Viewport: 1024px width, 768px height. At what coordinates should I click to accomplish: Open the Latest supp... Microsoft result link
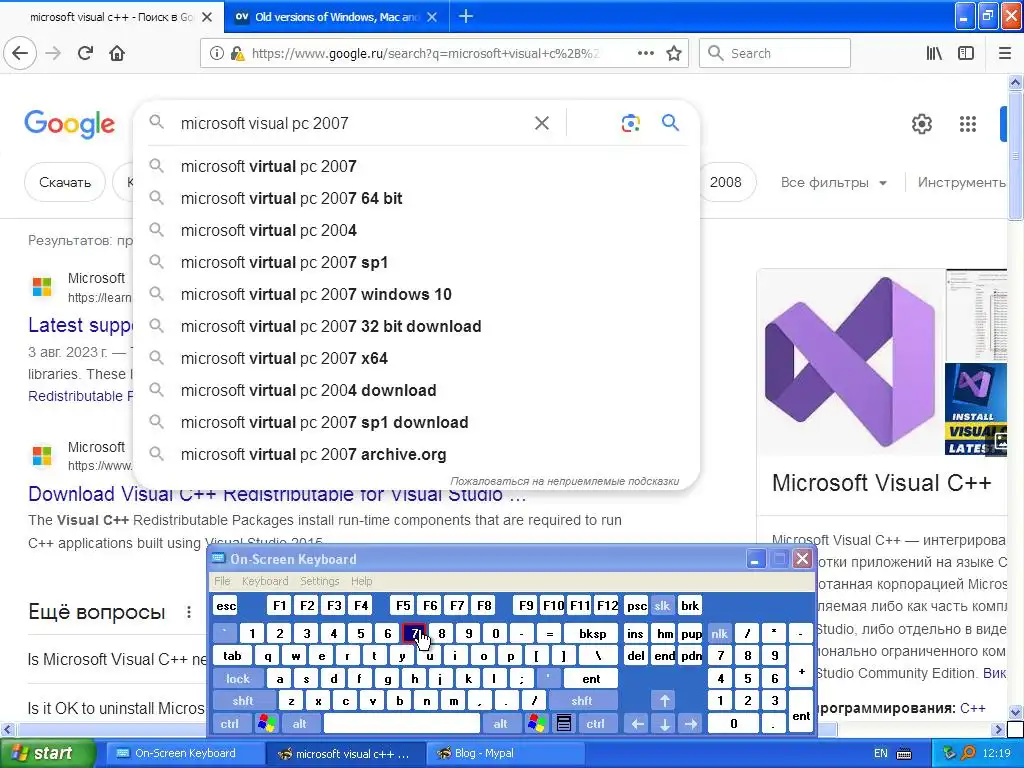pyautogui.click(x=80, y=325)
